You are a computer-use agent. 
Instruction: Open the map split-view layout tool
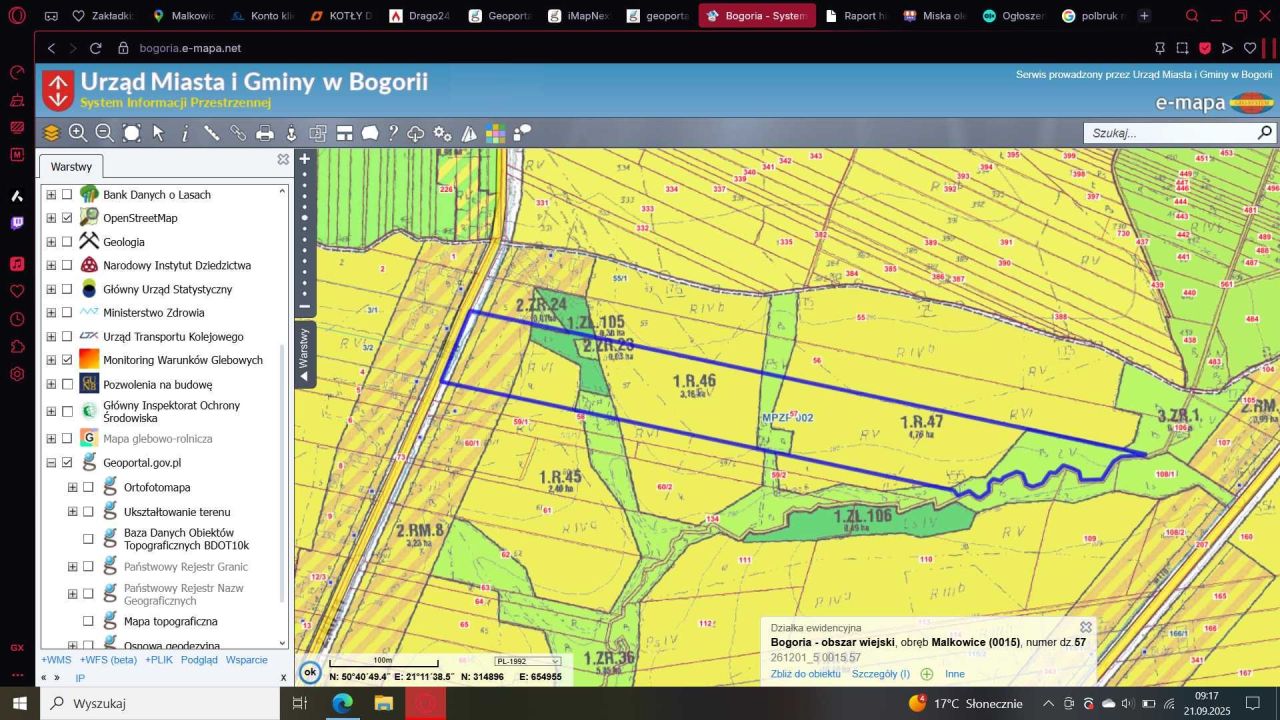coord(344,133)
